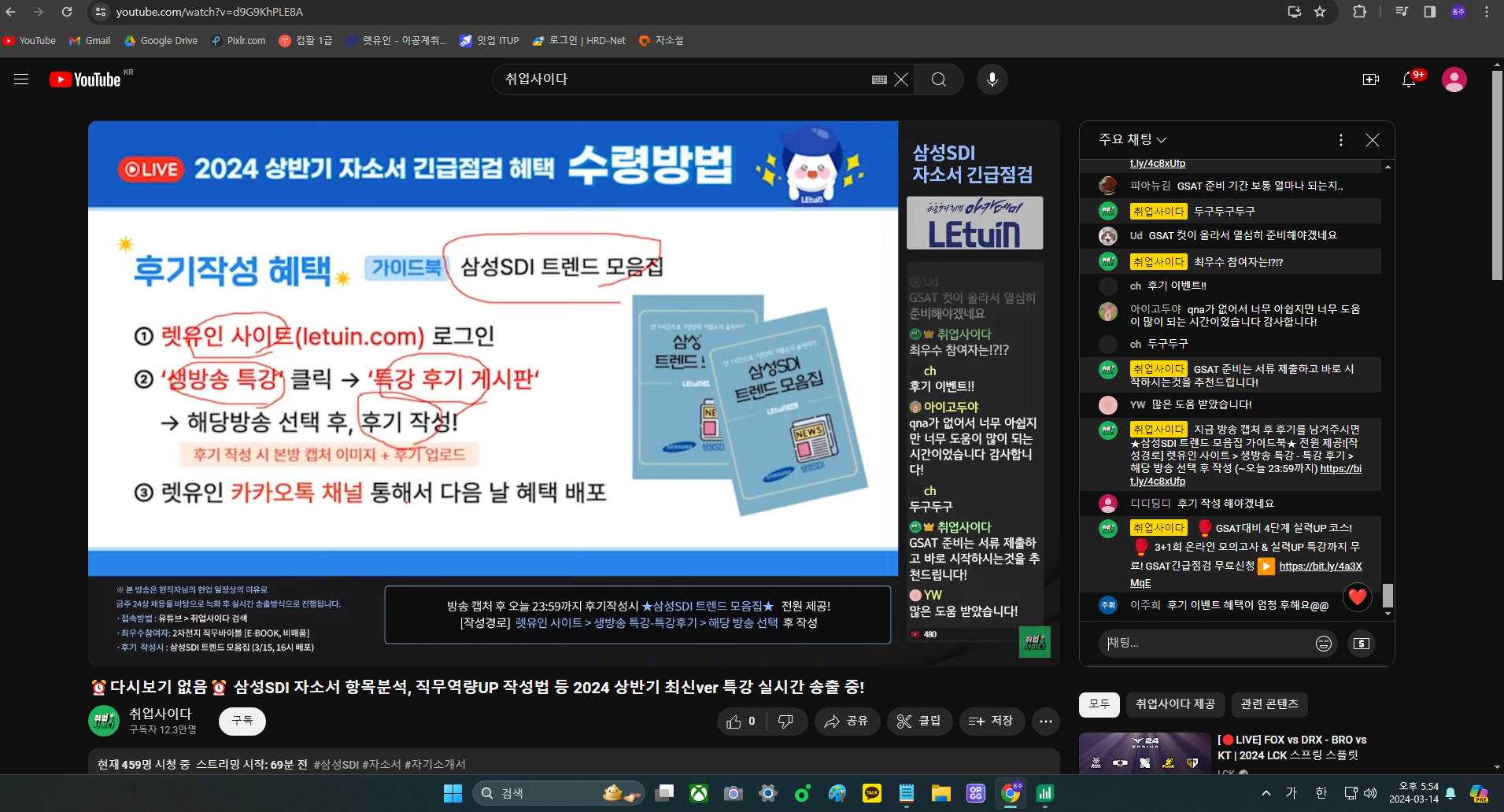Open the hamburger guide menu
This screenshot has height=812, width=1504.
21,79
